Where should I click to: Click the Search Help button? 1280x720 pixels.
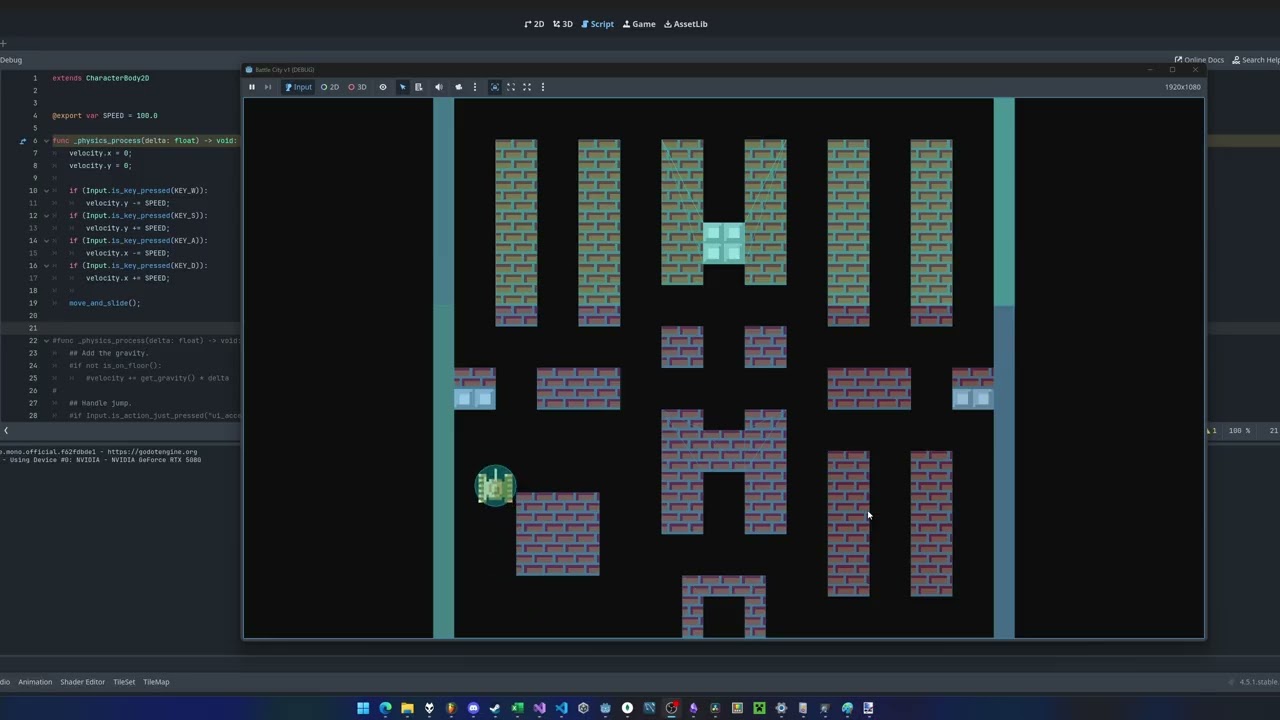coord(1256,60)
